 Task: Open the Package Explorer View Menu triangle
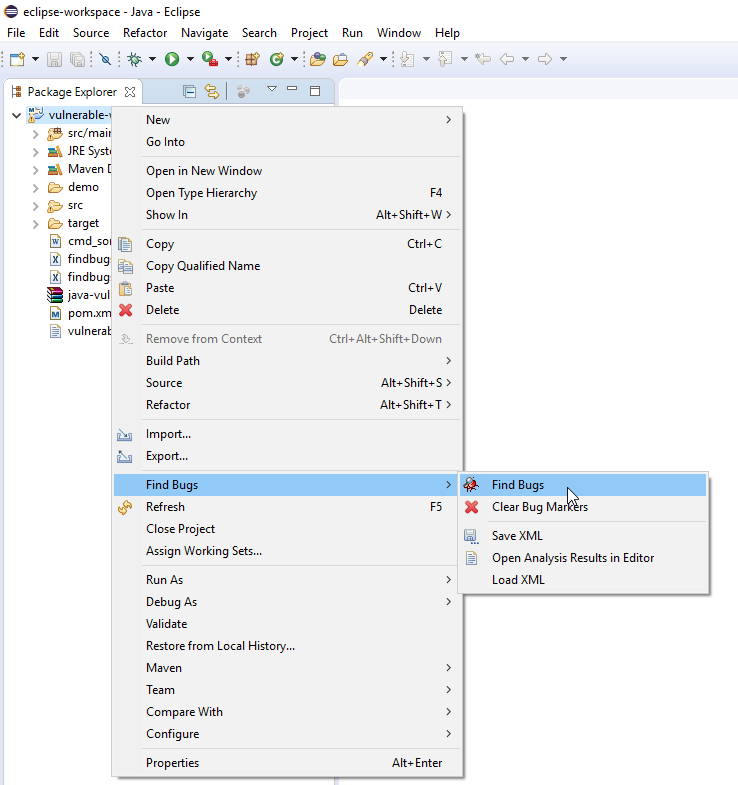272,89
